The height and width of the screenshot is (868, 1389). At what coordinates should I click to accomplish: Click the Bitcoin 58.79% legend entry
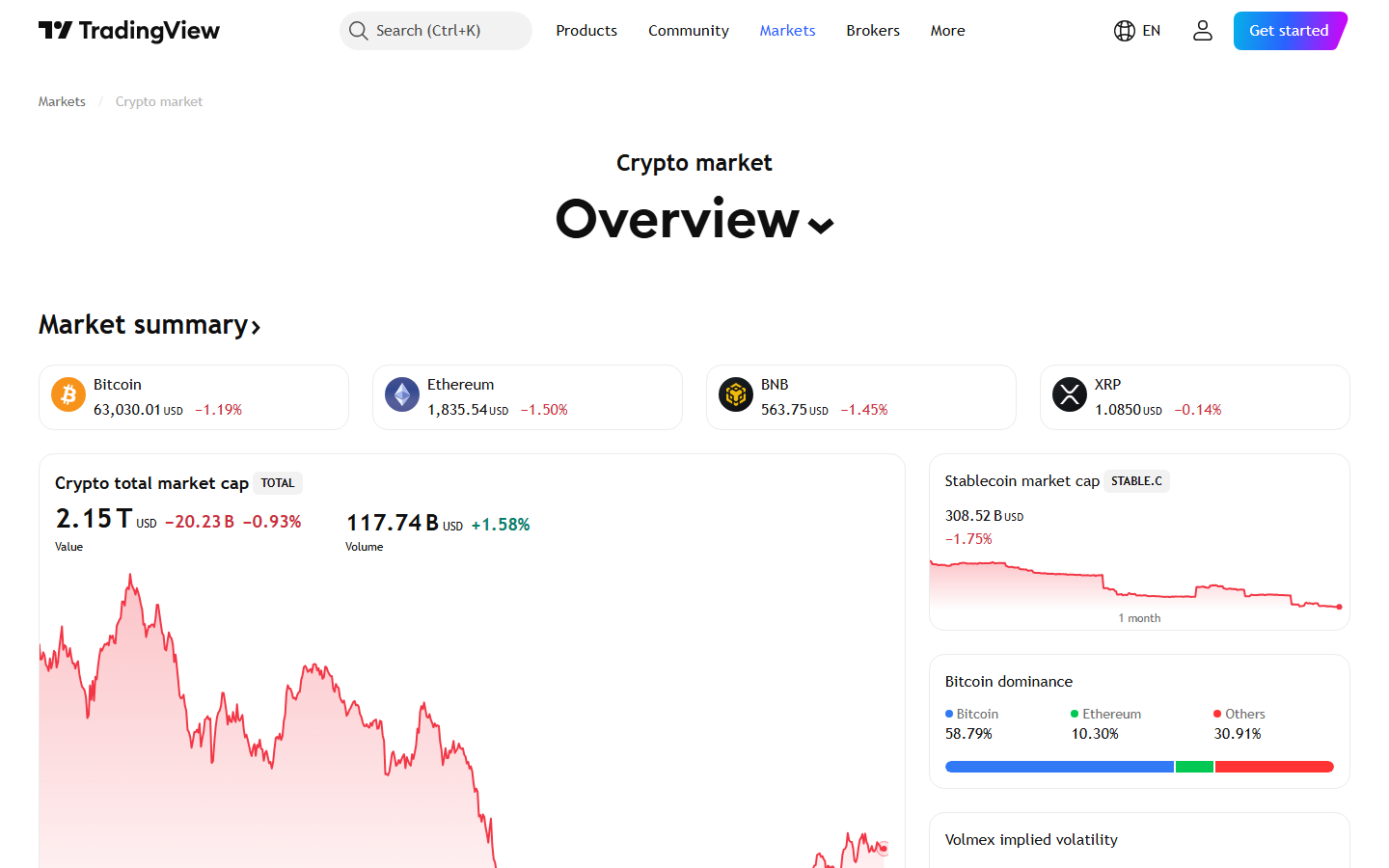click(972, 724)
